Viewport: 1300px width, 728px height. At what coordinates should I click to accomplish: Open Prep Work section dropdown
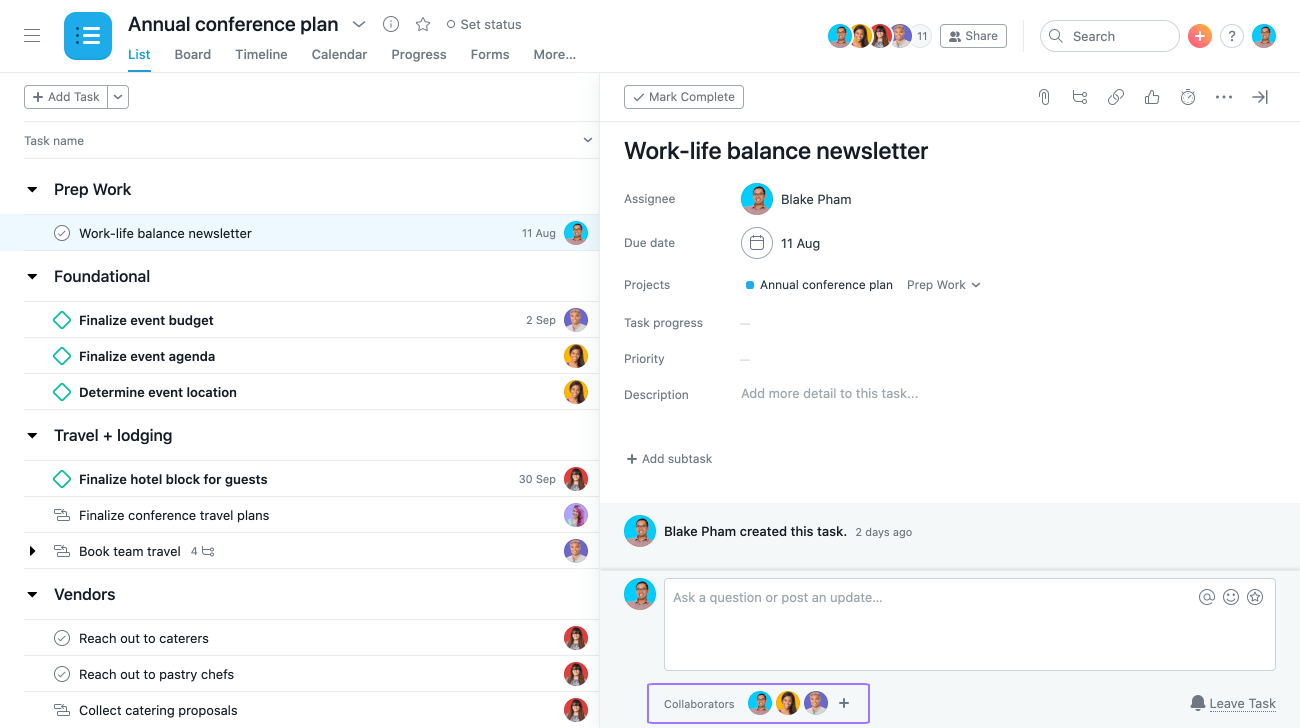coord(944,285)
